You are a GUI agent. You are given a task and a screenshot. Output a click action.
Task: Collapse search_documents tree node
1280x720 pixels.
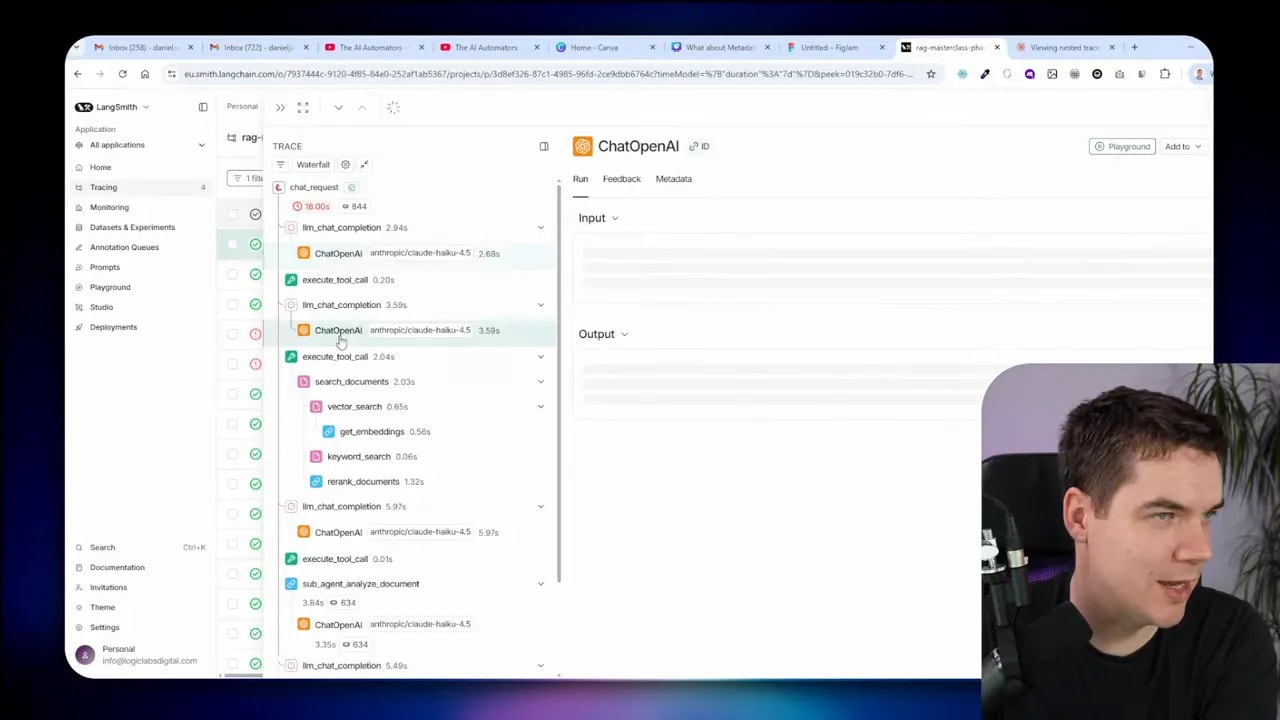[x=541, y=382]
